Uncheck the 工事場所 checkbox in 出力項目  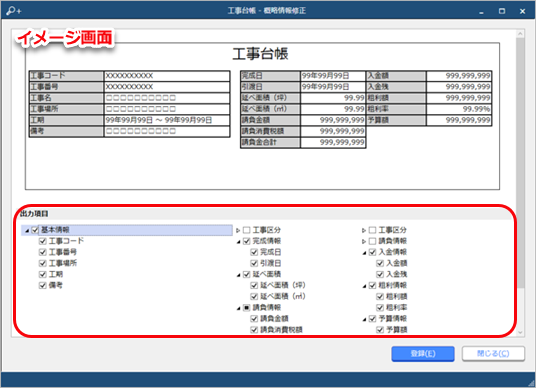pyautogui.click(x=42, y=263)
